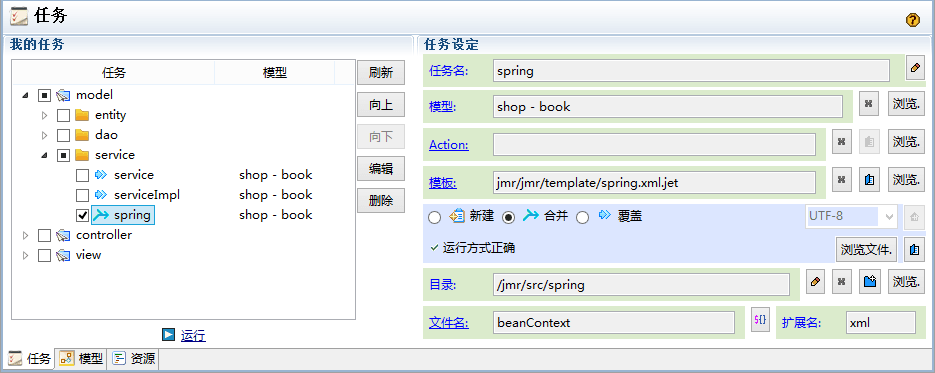
Task: Click into the 任务名 spring input field
Action: [691, 71]
